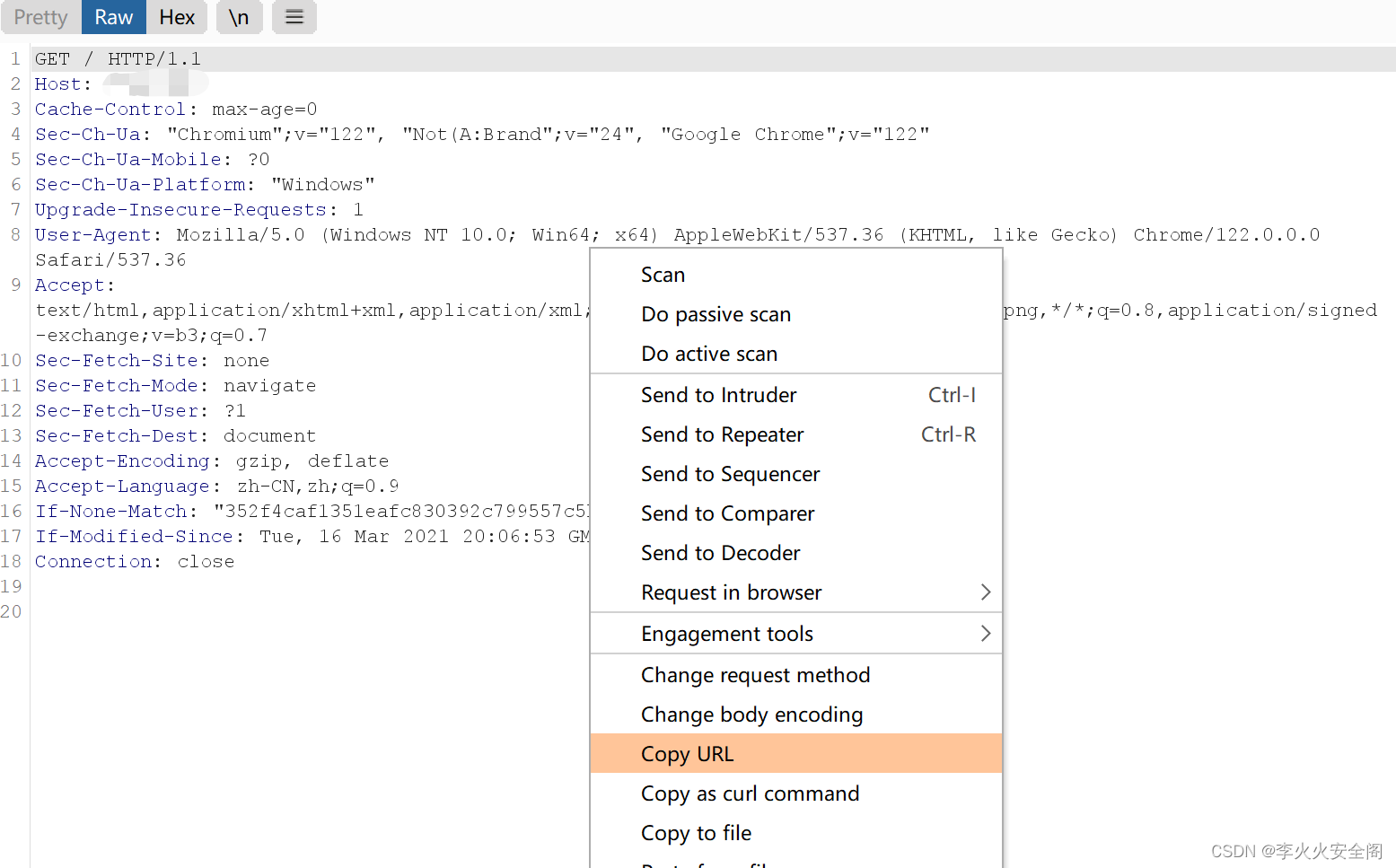The image size is (1396, 868).
Task: Choose Send to Sequencer
Action: tap(795, 474)
